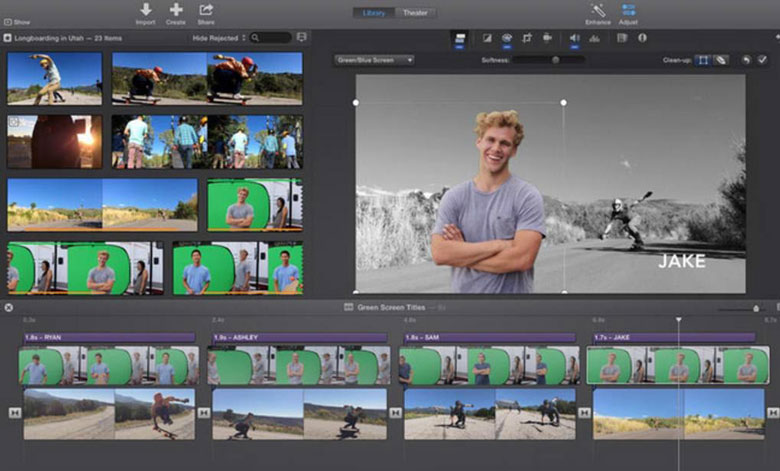
Task: Click transition icon between SAM and JAKE clips
Action: 584,413
